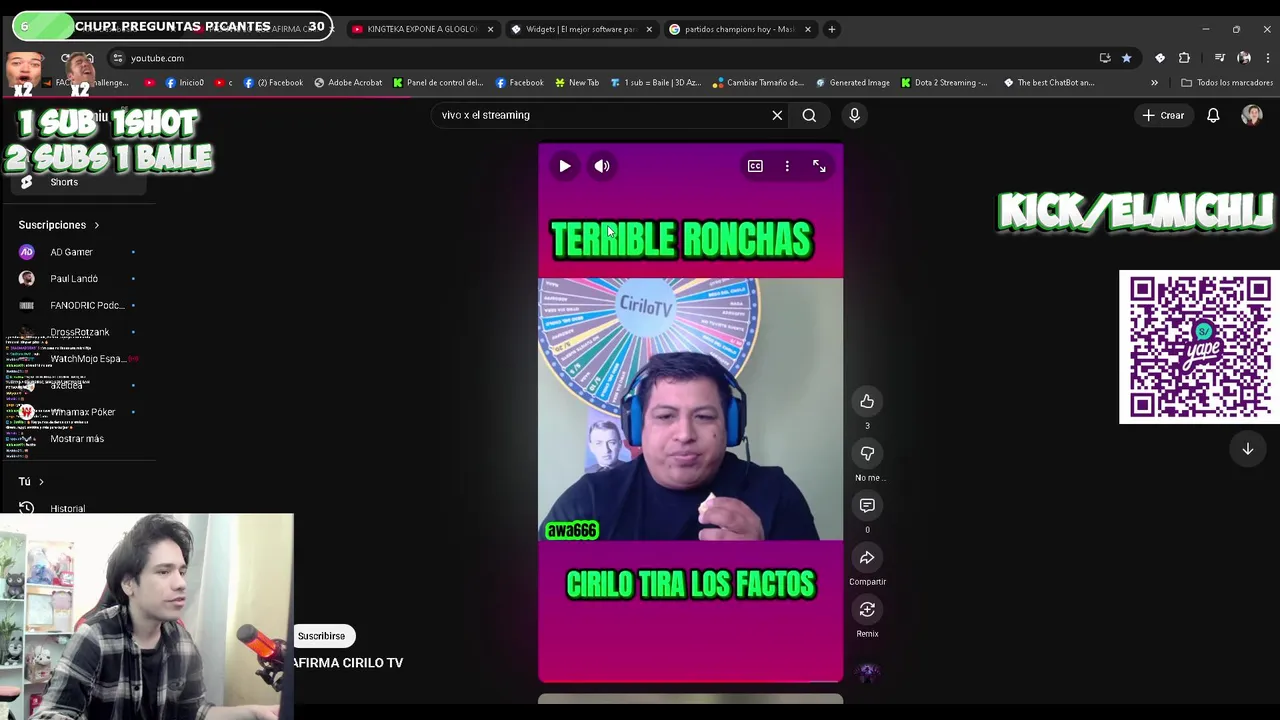Screen dimensions: 1280x720
Task: Start voice search with the microphone icon
Action: click(x=854, y=115)
